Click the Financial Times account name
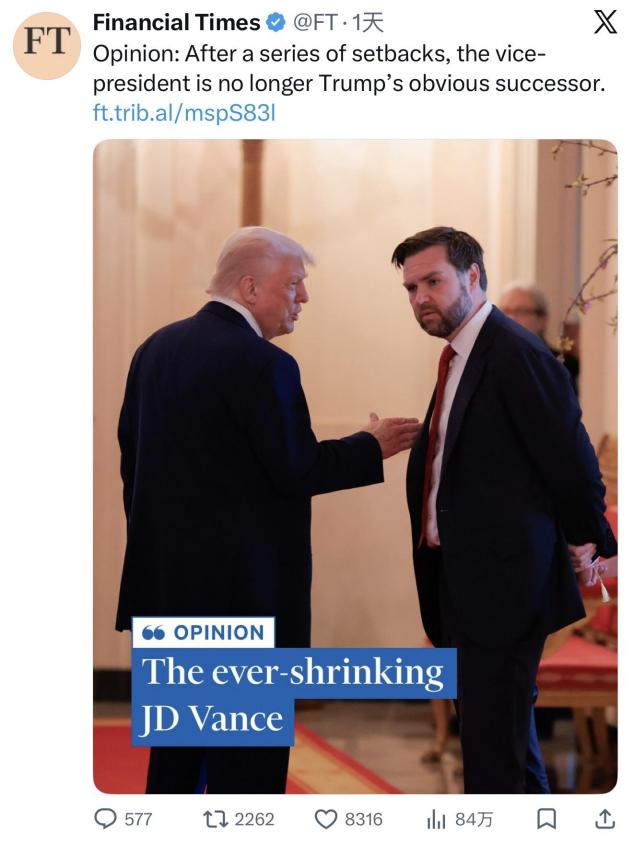The image size is (633, 843). pyautogui.click(x=175, y=22)
